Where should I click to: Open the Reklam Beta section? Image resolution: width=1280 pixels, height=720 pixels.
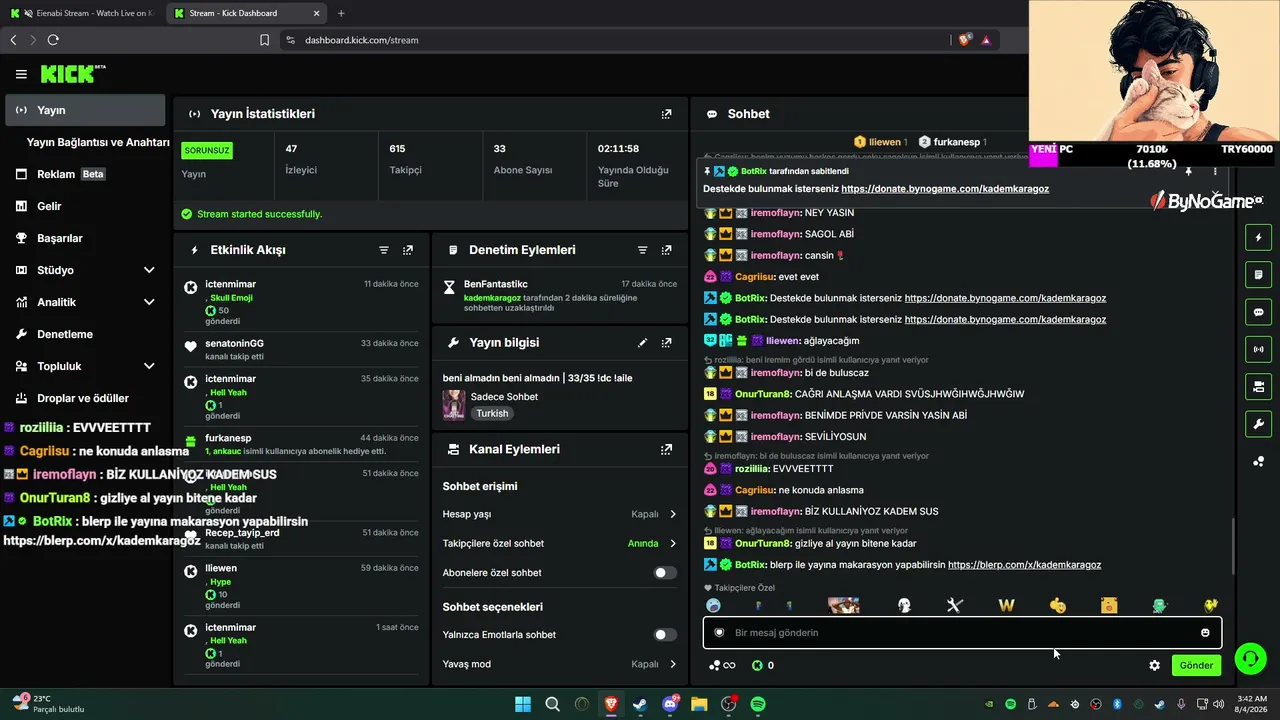pos(85,174)
